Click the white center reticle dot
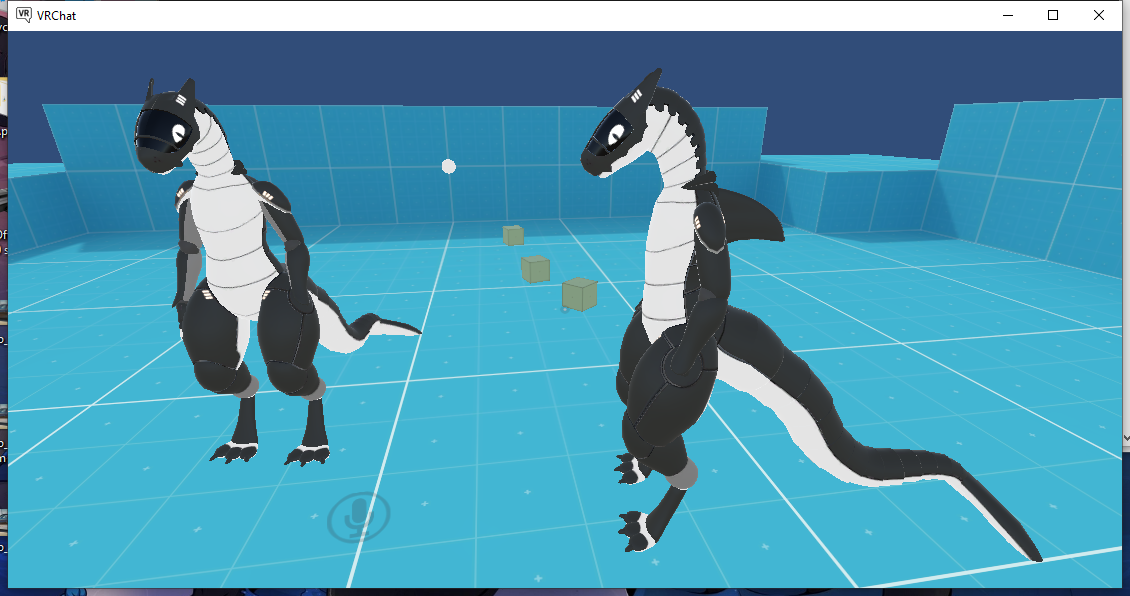The height and width of the screenshot is (596, 1130). 449,166
